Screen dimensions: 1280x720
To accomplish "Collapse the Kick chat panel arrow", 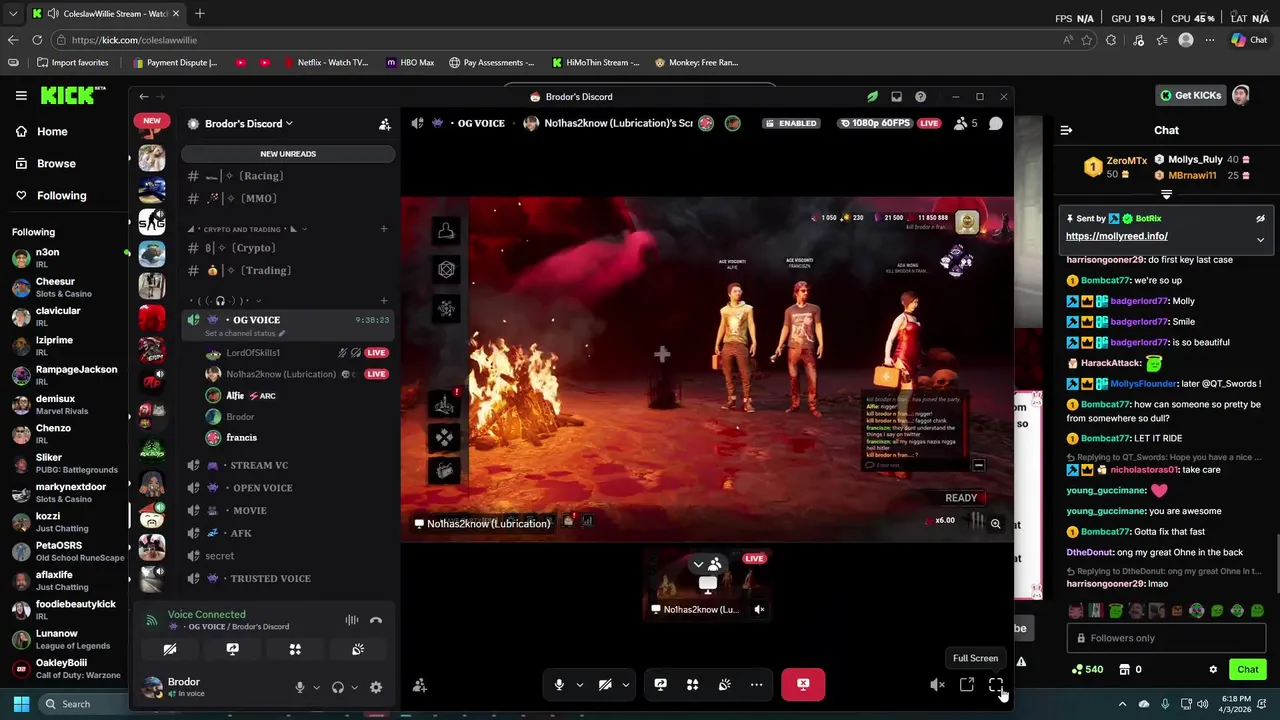I will click(1066, 130).
